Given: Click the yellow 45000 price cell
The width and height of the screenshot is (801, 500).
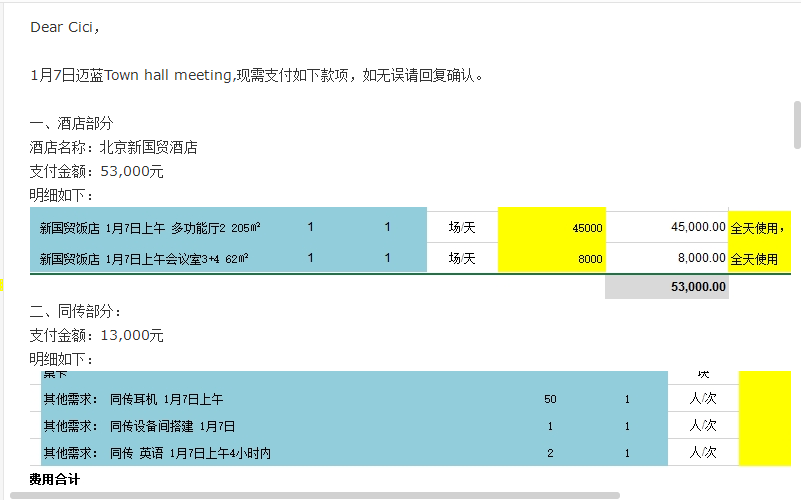Looking at the screenshot, I should (x=551, y=227).
